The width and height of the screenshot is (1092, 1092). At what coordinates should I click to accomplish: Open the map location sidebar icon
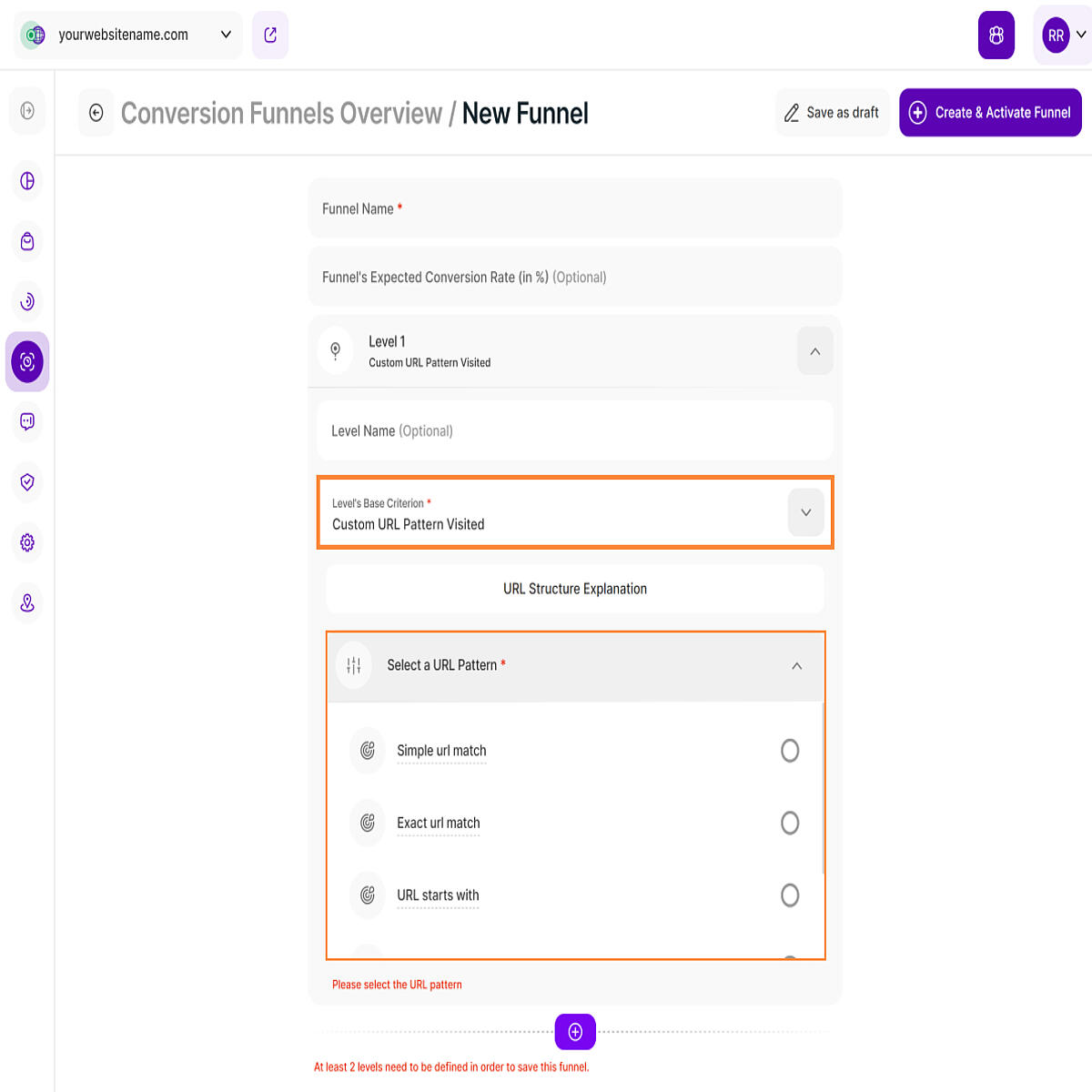(27, 602)
